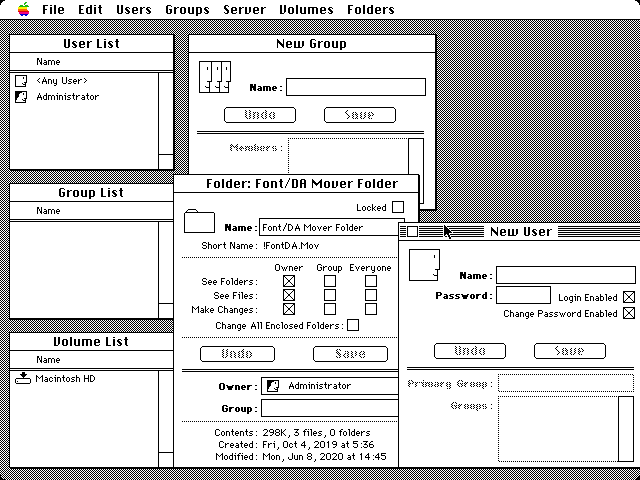Toggle Owner See Files checkbox

289,295
